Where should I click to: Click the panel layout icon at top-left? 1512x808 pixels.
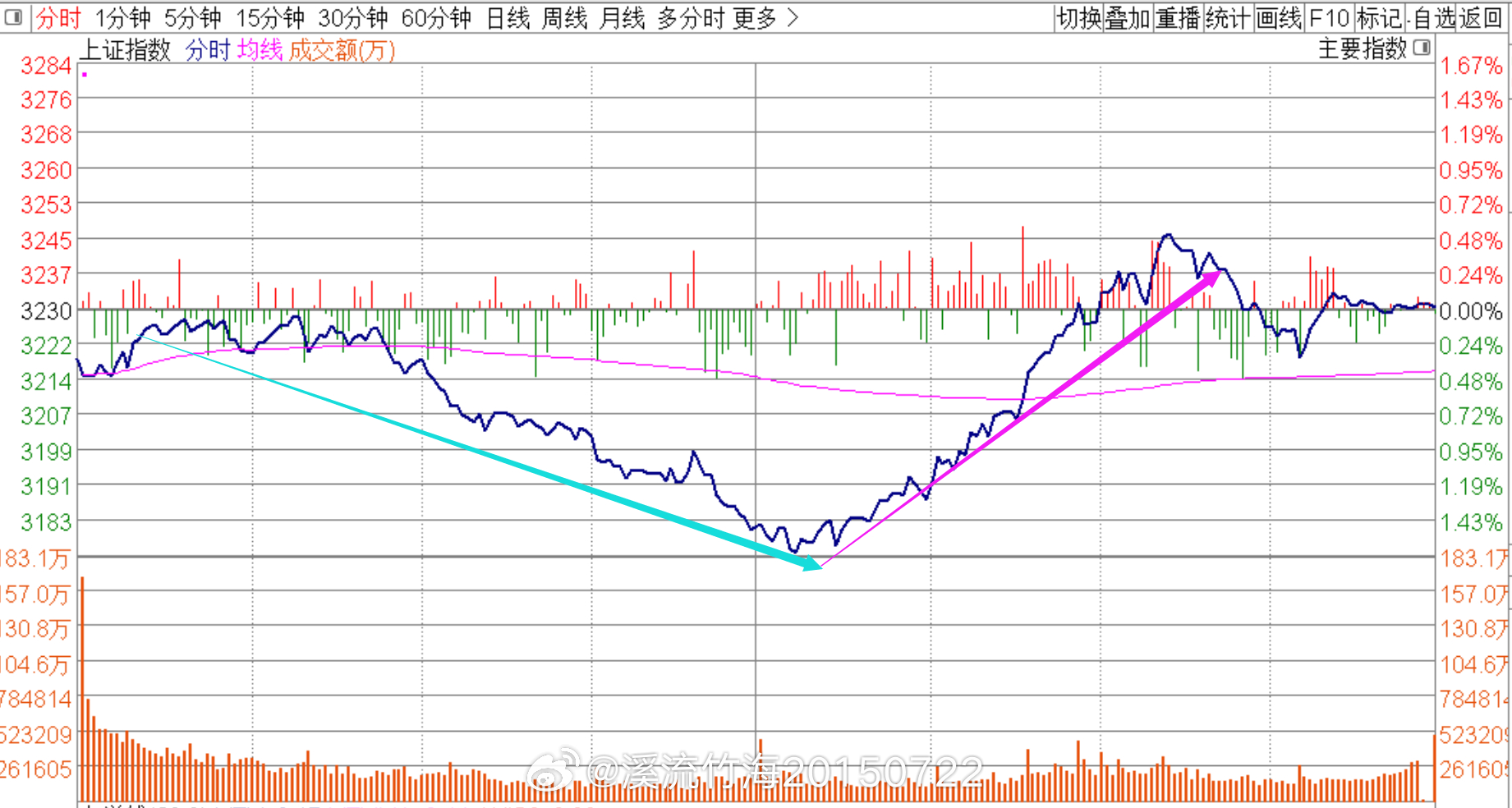click(14, 16)
